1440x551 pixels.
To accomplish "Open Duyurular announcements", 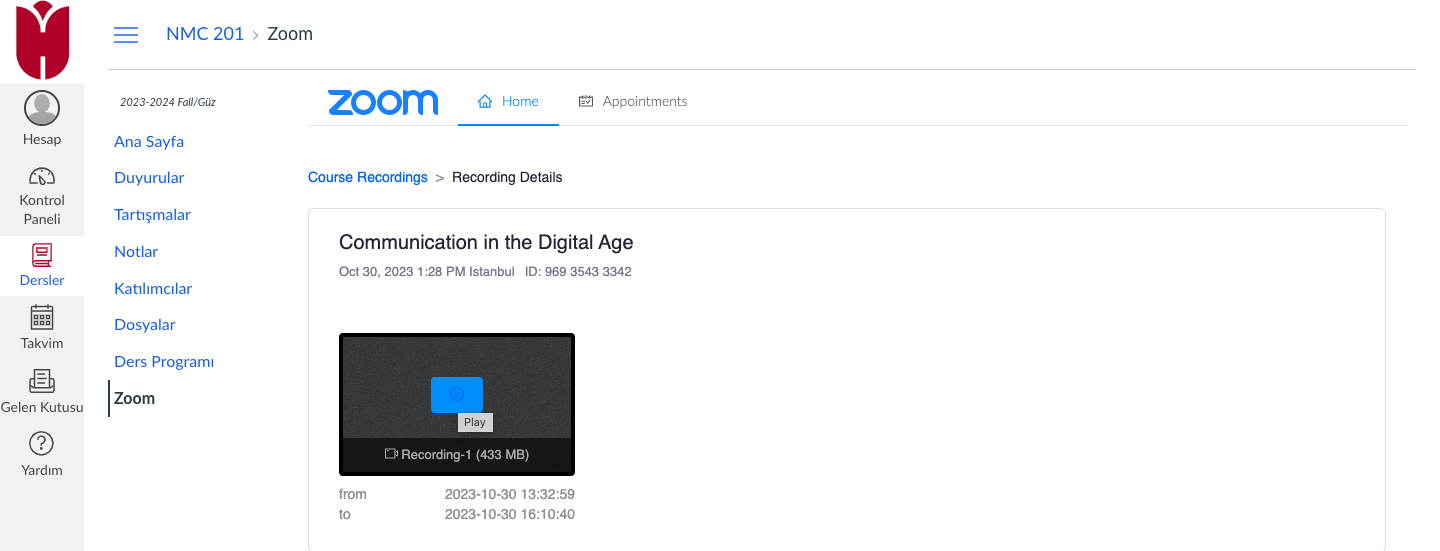I will [x=149, y=177].
